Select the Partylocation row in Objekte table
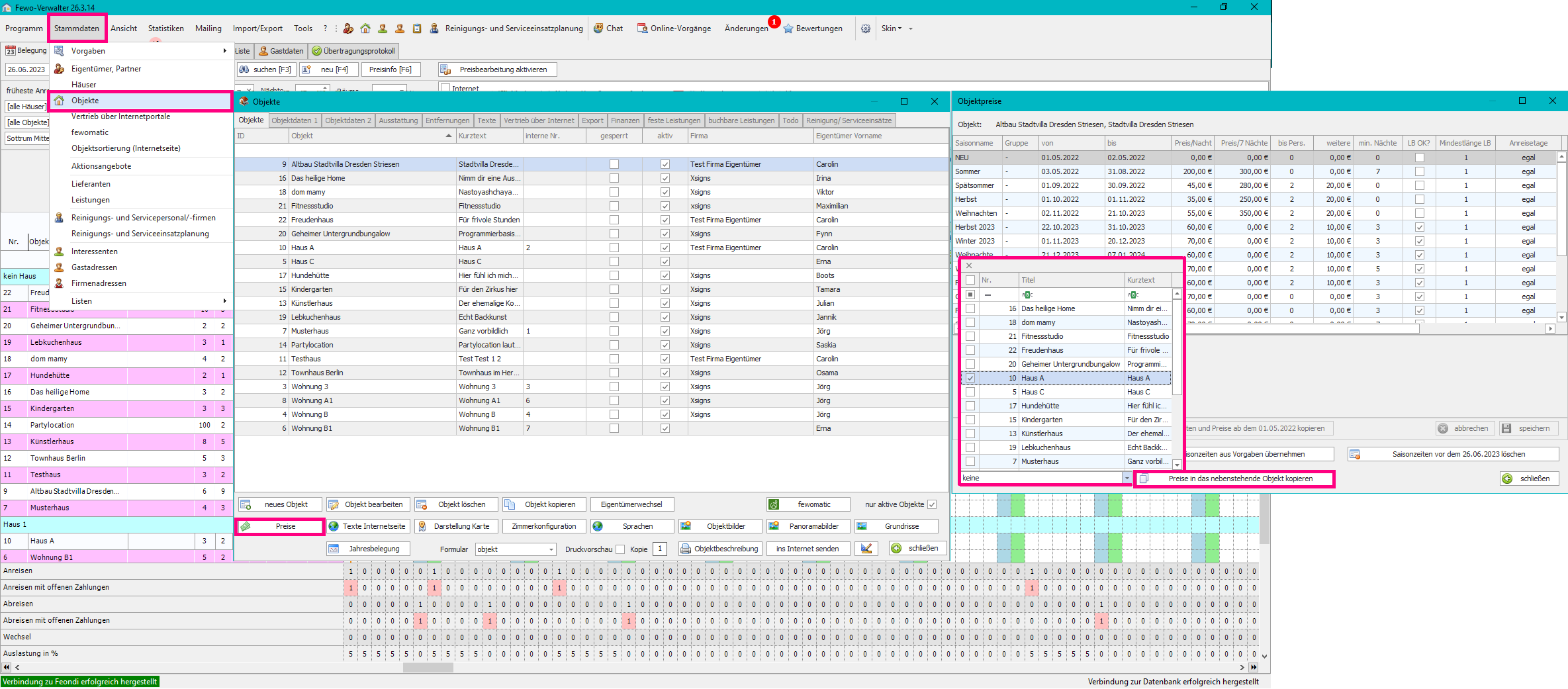This screenshot has width=1568, height=689. [x=592, y=345]
